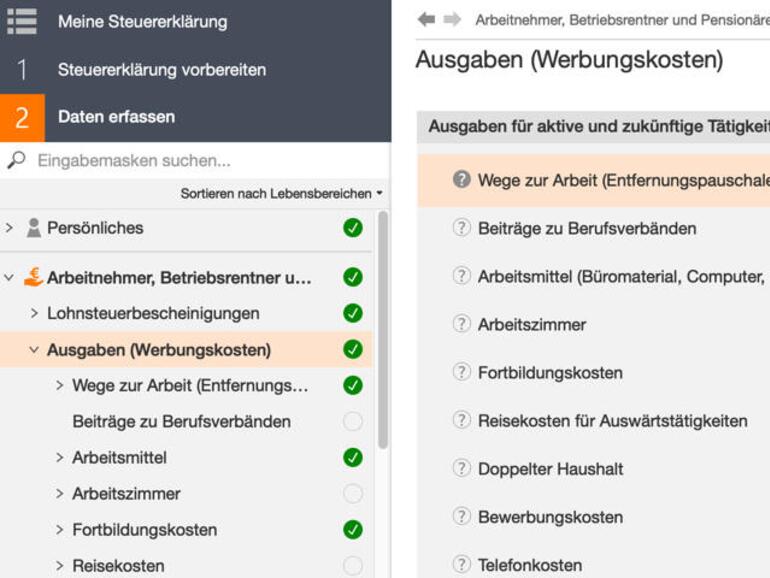770x578 pixels.
Task: Click question mark next to Fortbildungskosten
Action: coord(461,372)
